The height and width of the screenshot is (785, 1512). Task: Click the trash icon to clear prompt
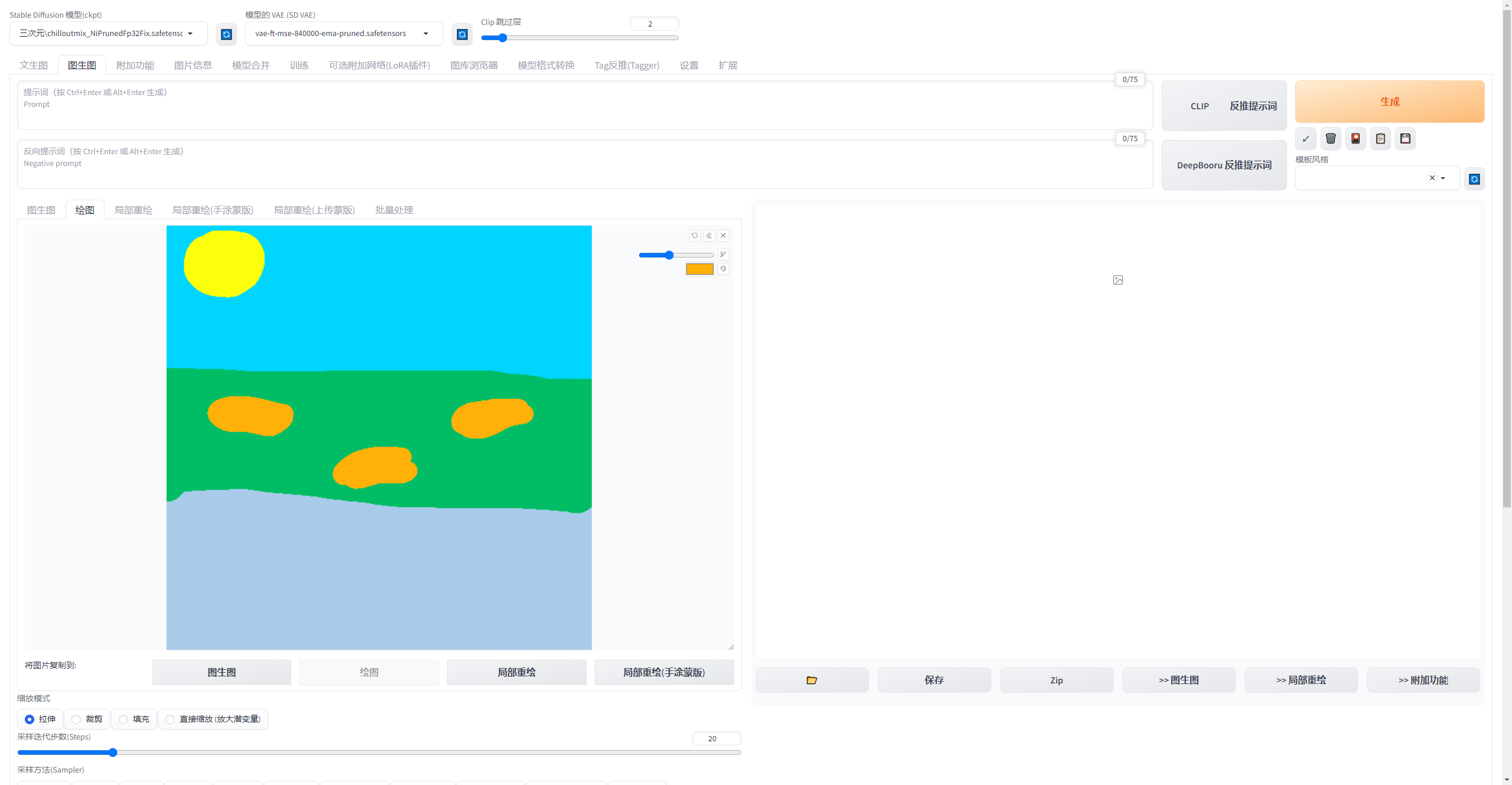coord(1331,139)
